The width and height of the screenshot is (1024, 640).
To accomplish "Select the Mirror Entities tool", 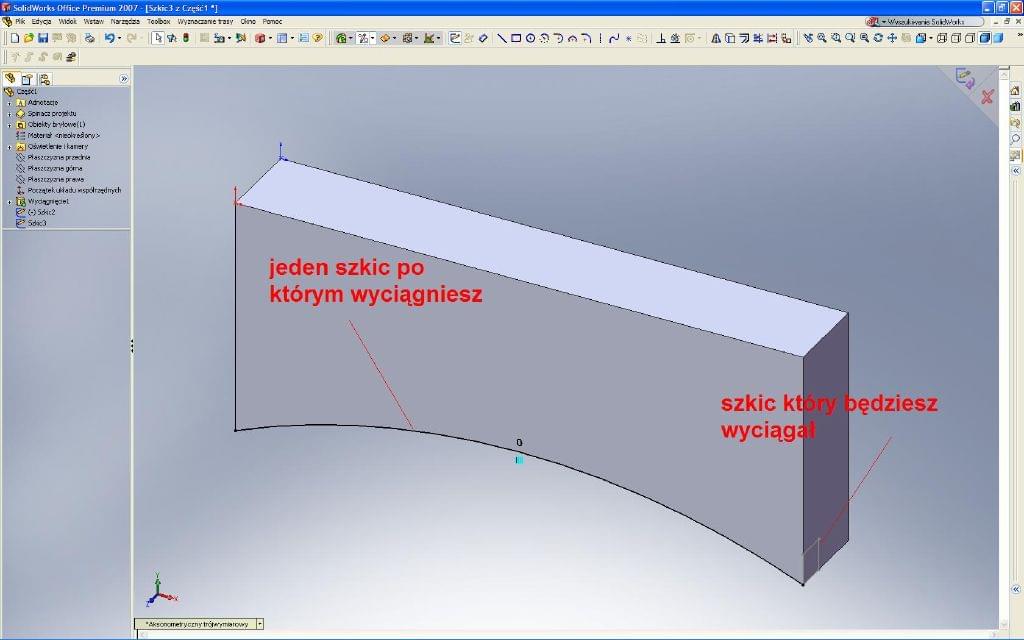I will 716,39.
